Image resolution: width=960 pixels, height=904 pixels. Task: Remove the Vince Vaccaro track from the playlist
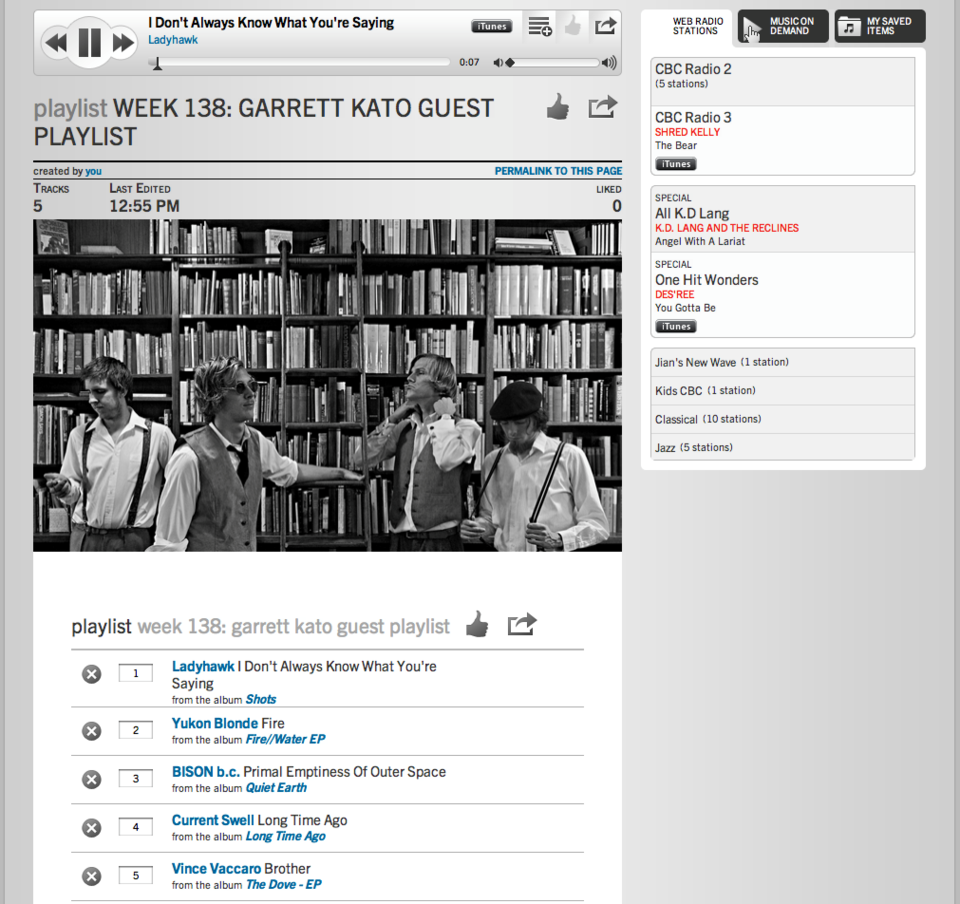point(92,876)
